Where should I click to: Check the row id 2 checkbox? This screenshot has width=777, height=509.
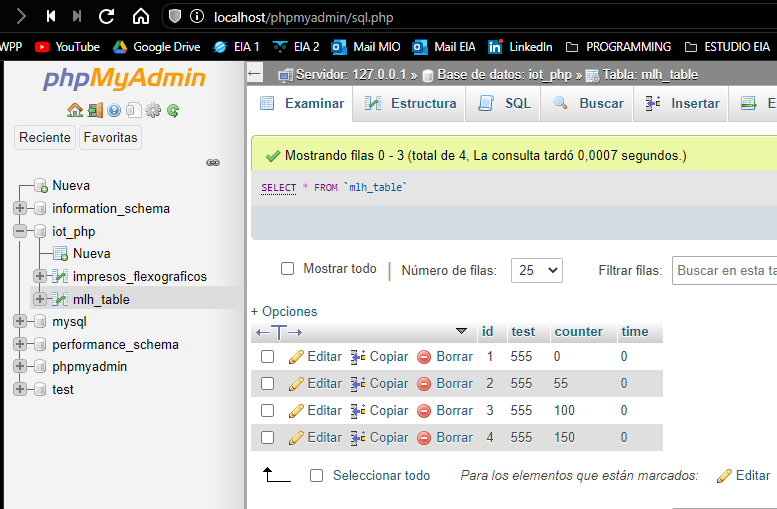coord(268,384)
